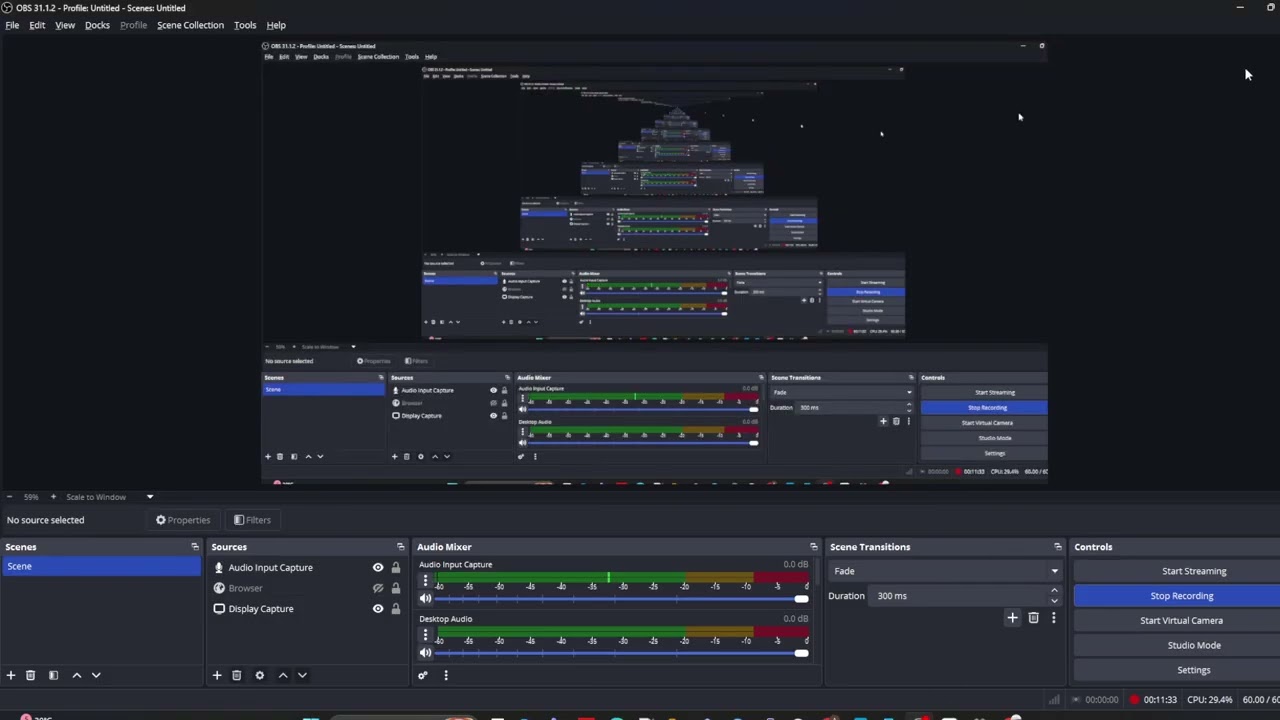Adjust the Audio Input Capture volume slider
This screenshot has height=720, width=1280.
click(622, 599)
